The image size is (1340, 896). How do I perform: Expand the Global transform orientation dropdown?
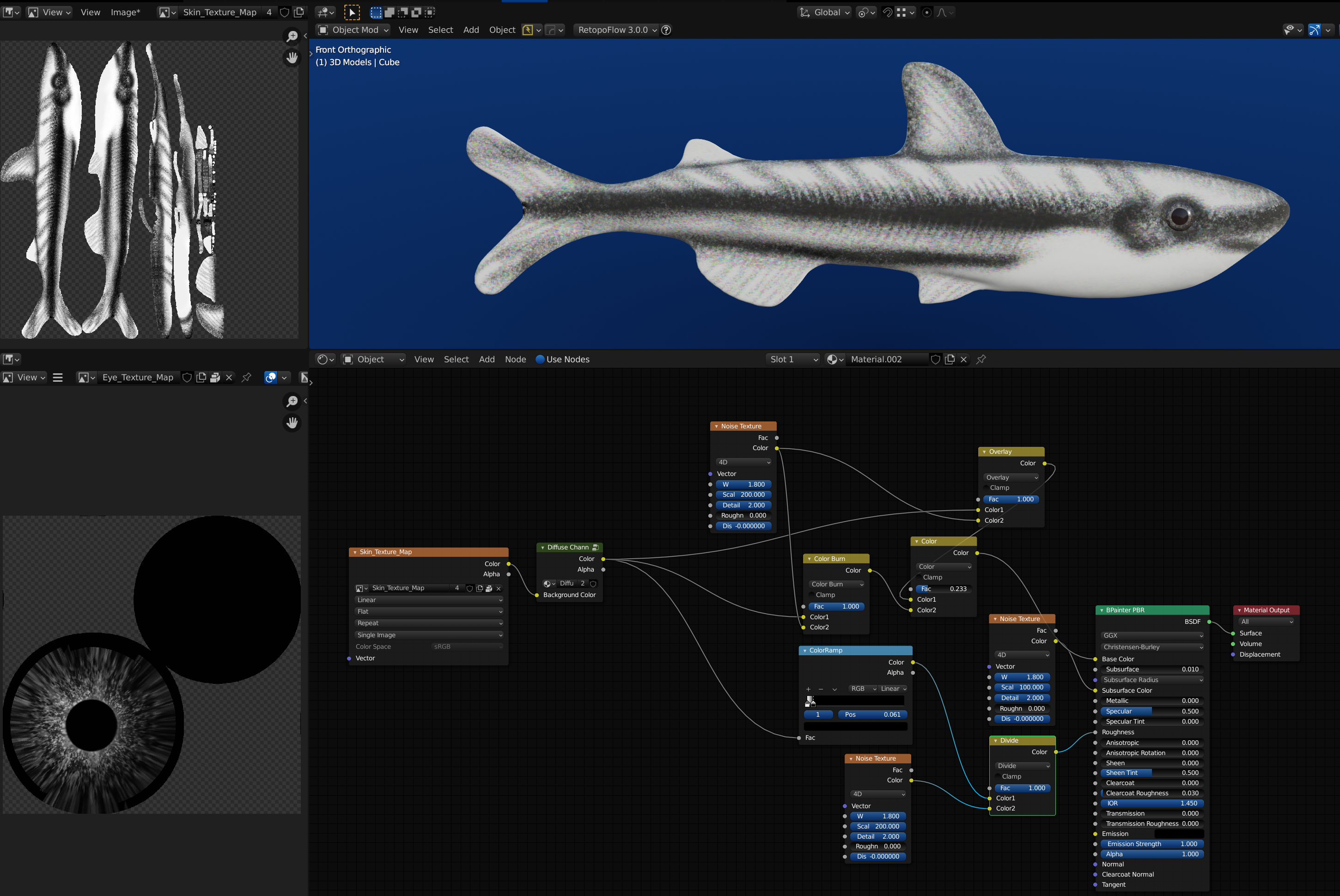[x=825, y=12]
